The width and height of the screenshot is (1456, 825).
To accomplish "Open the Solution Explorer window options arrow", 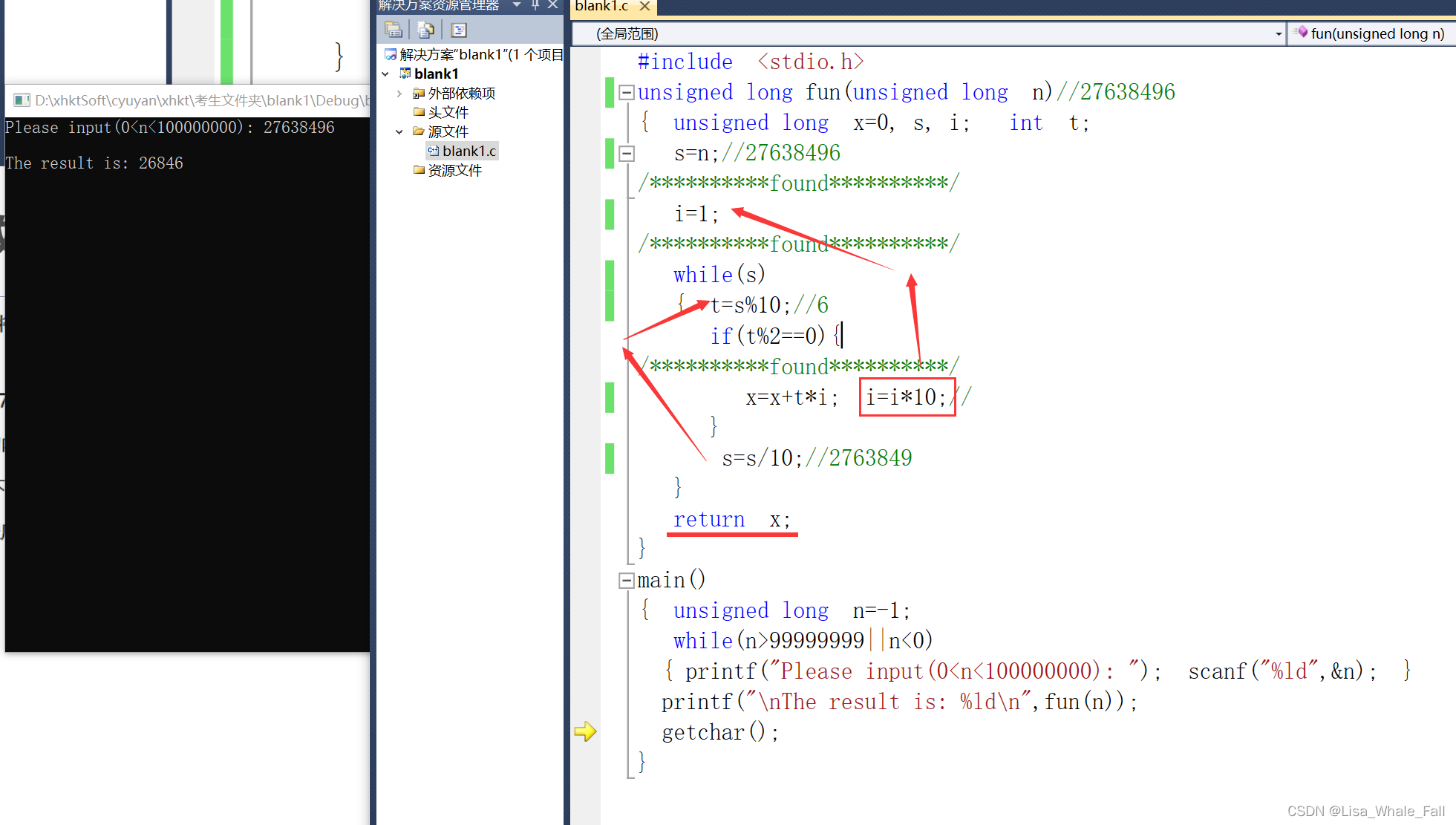I will click(517, 5).
